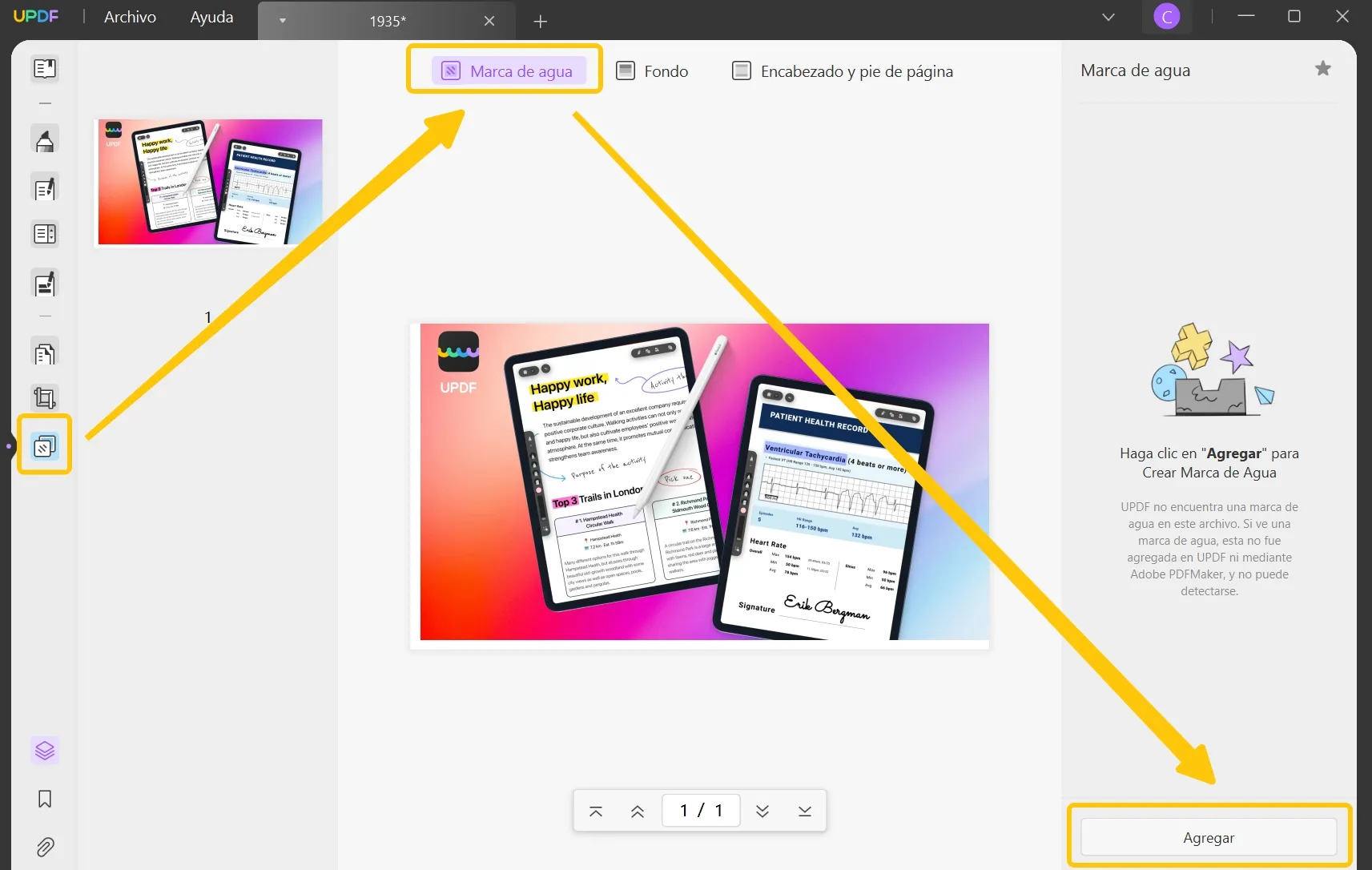Open the Fill and Sign form tool
Image resolution: width=1372 pixels, height=870 pixels.
click(45, 284)
